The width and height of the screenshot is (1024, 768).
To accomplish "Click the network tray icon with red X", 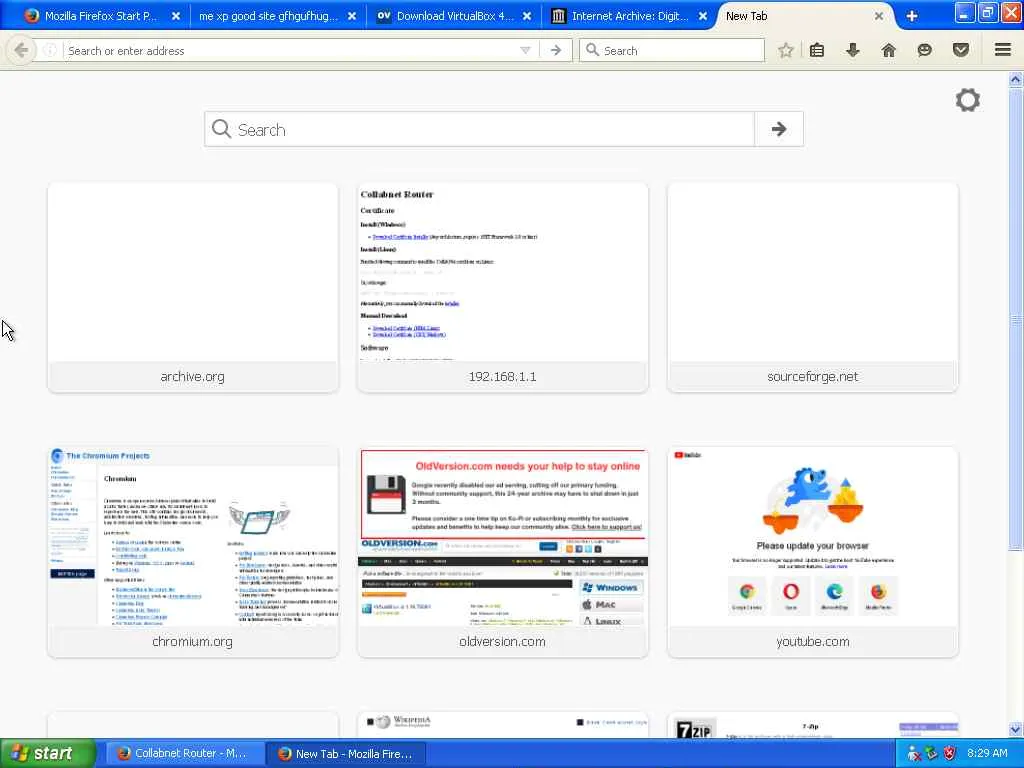I will pos(914,753).
